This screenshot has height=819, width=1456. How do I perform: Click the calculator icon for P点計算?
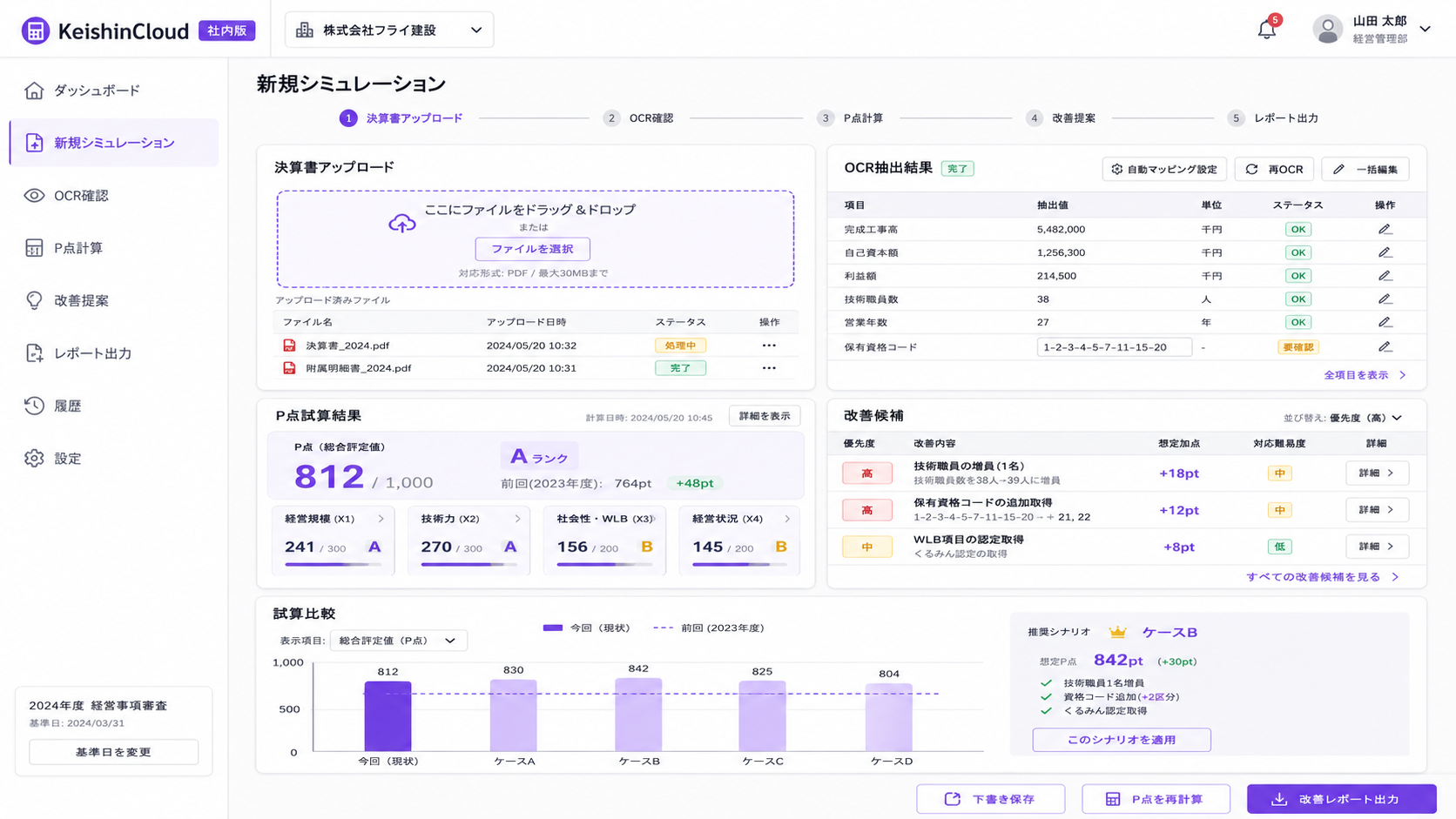click(x=34, y=248)
